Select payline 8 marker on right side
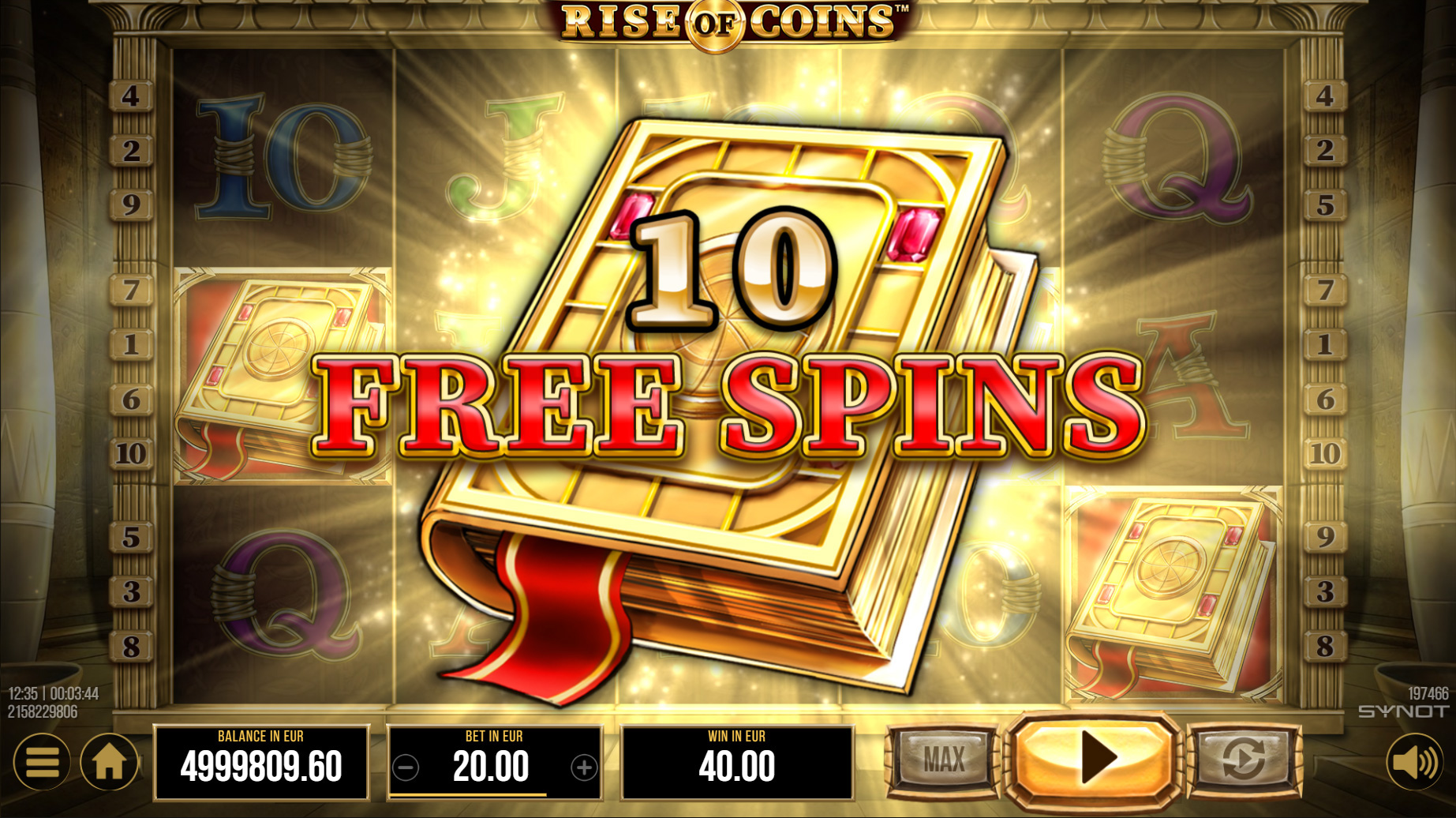 pos(1325,646)
